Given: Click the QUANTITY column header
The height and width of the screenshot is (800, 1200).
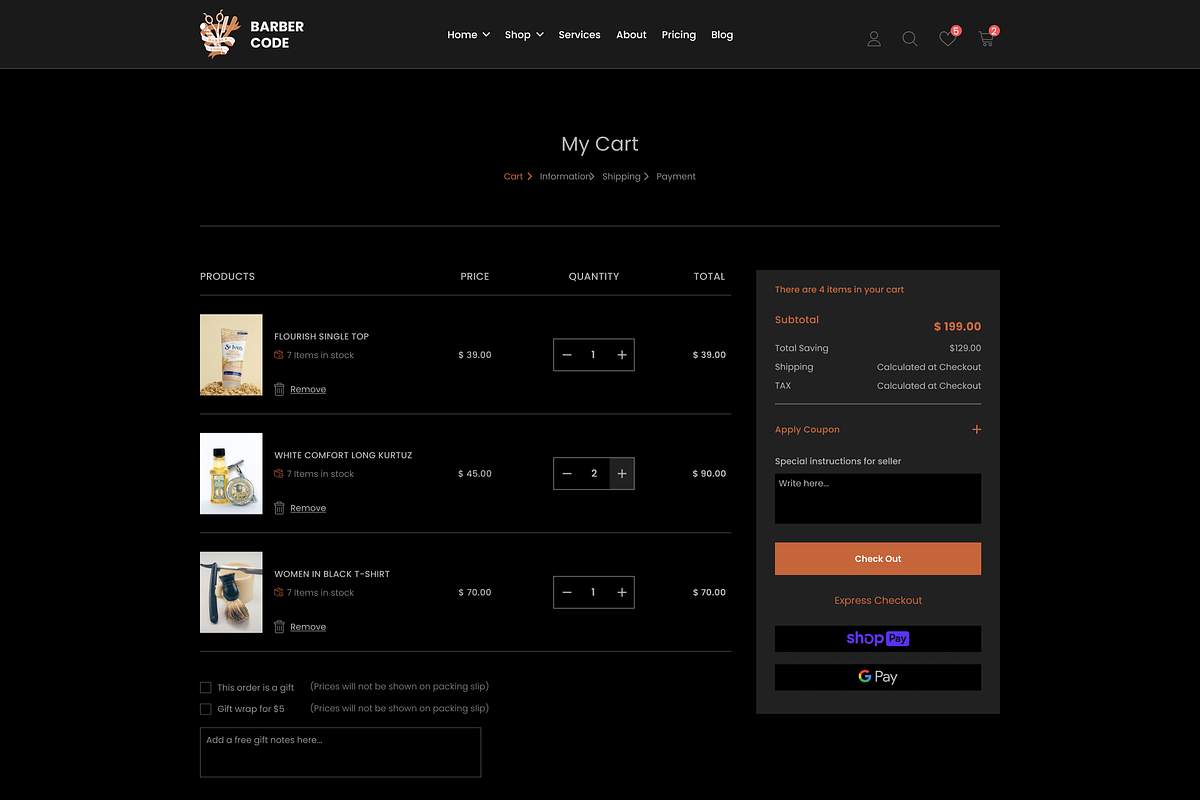Looking at the screenshot, I should [594, 277].
